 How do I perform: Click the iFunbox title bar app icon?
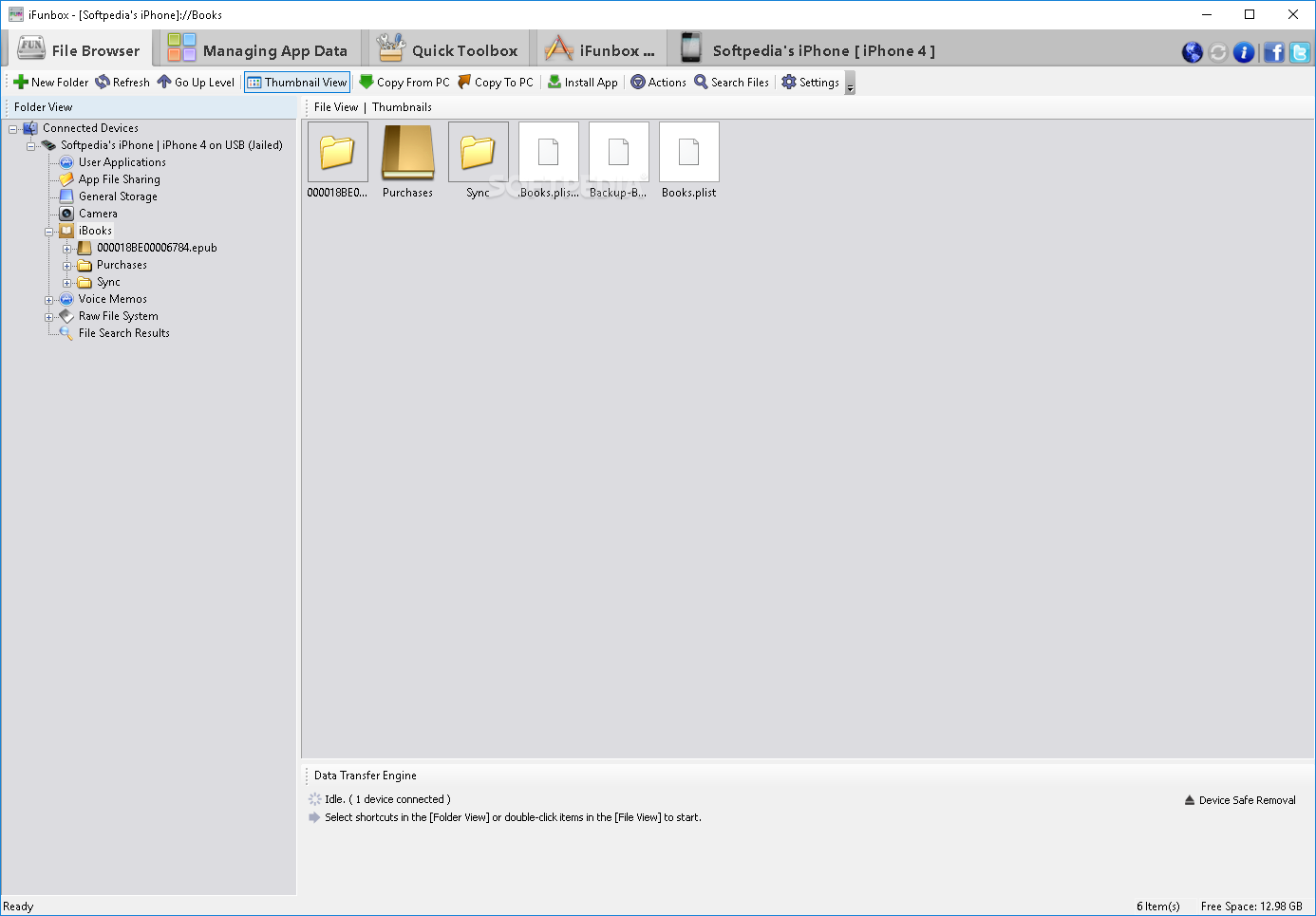point(15,14)
